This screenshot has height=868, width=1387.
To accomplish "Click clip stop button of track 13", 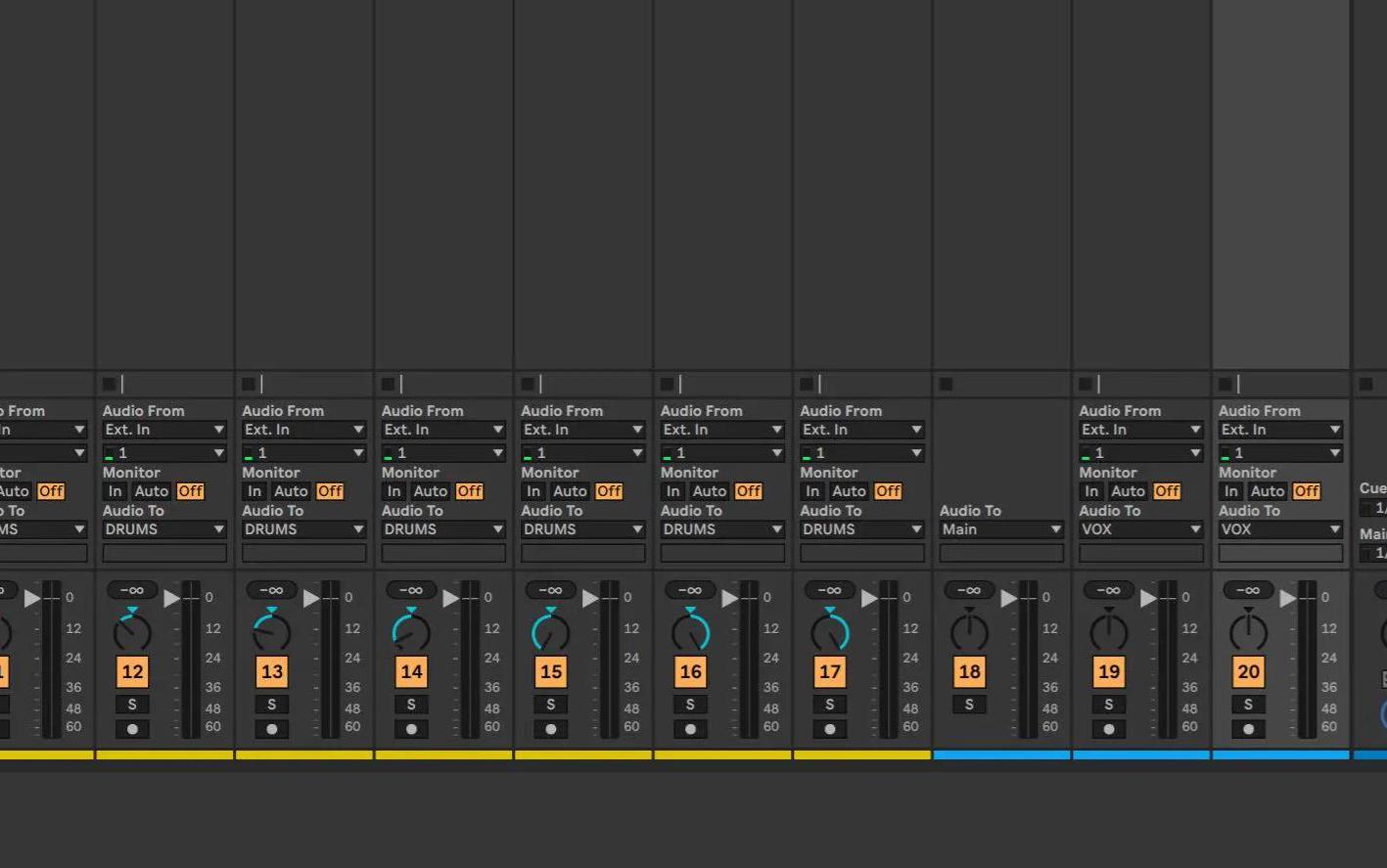I will [249, 385].
